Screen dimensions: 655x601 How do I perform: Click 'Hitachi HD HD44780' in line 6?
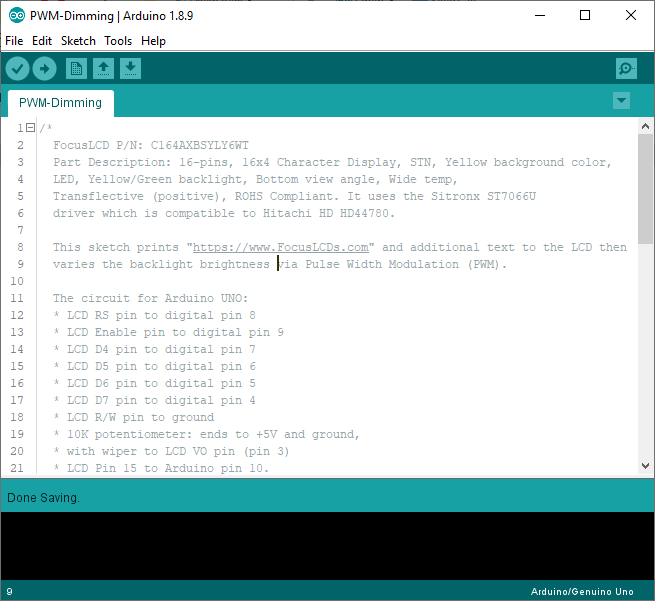click(326, 213)
